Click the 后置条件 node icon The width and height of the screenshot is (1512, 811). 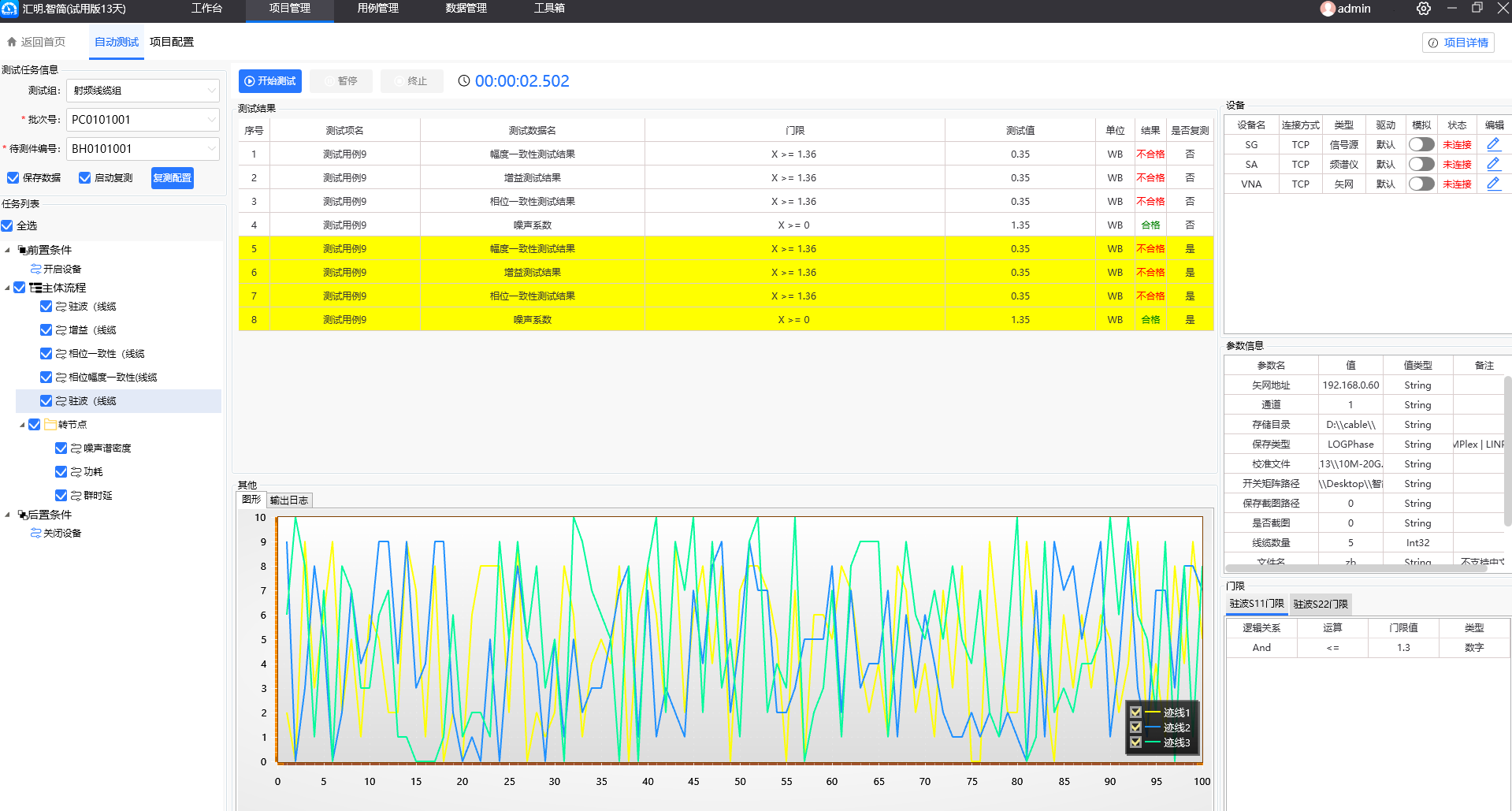[x=22, y=515]
